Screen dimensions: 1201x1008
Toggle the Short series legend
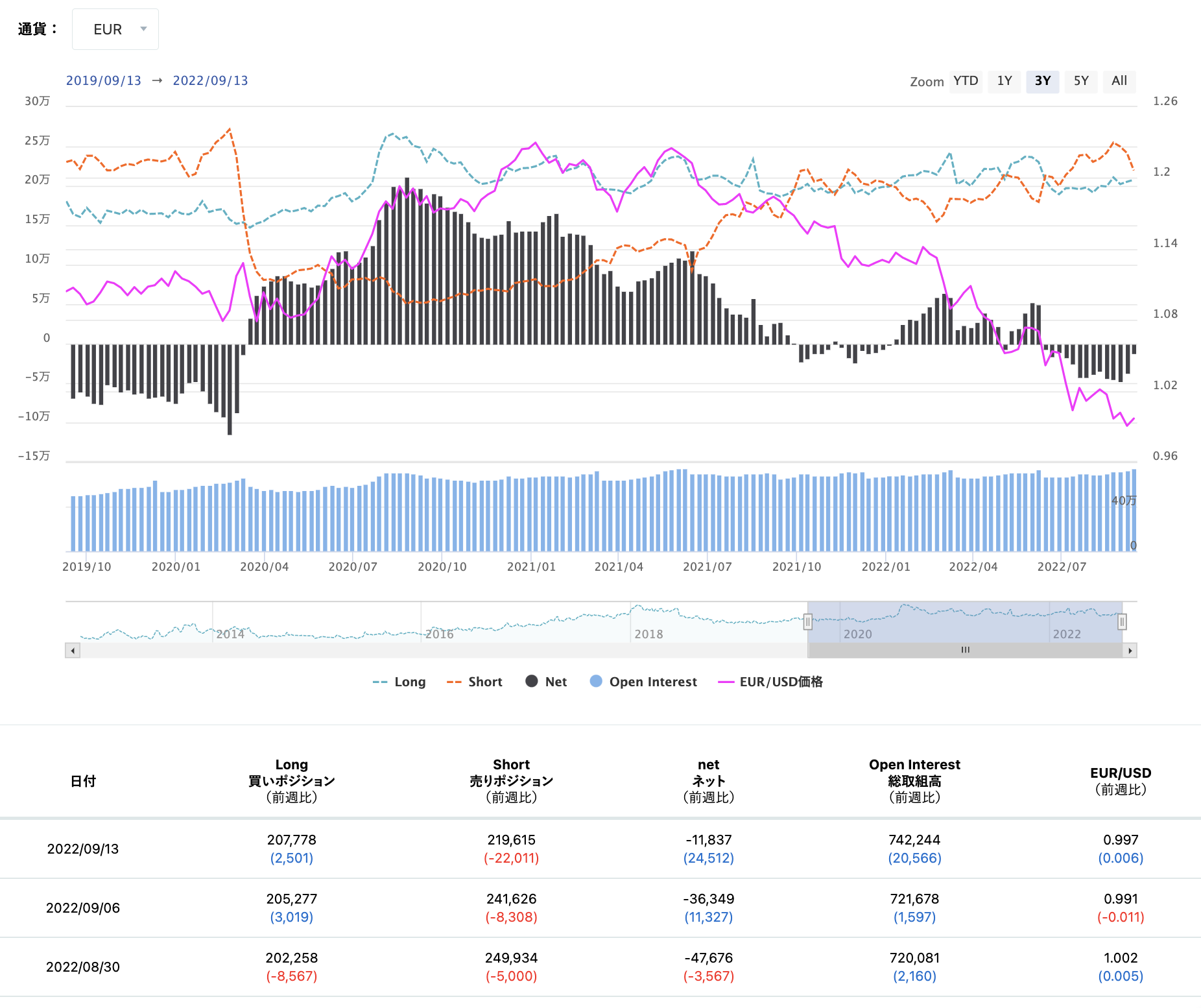475,682
